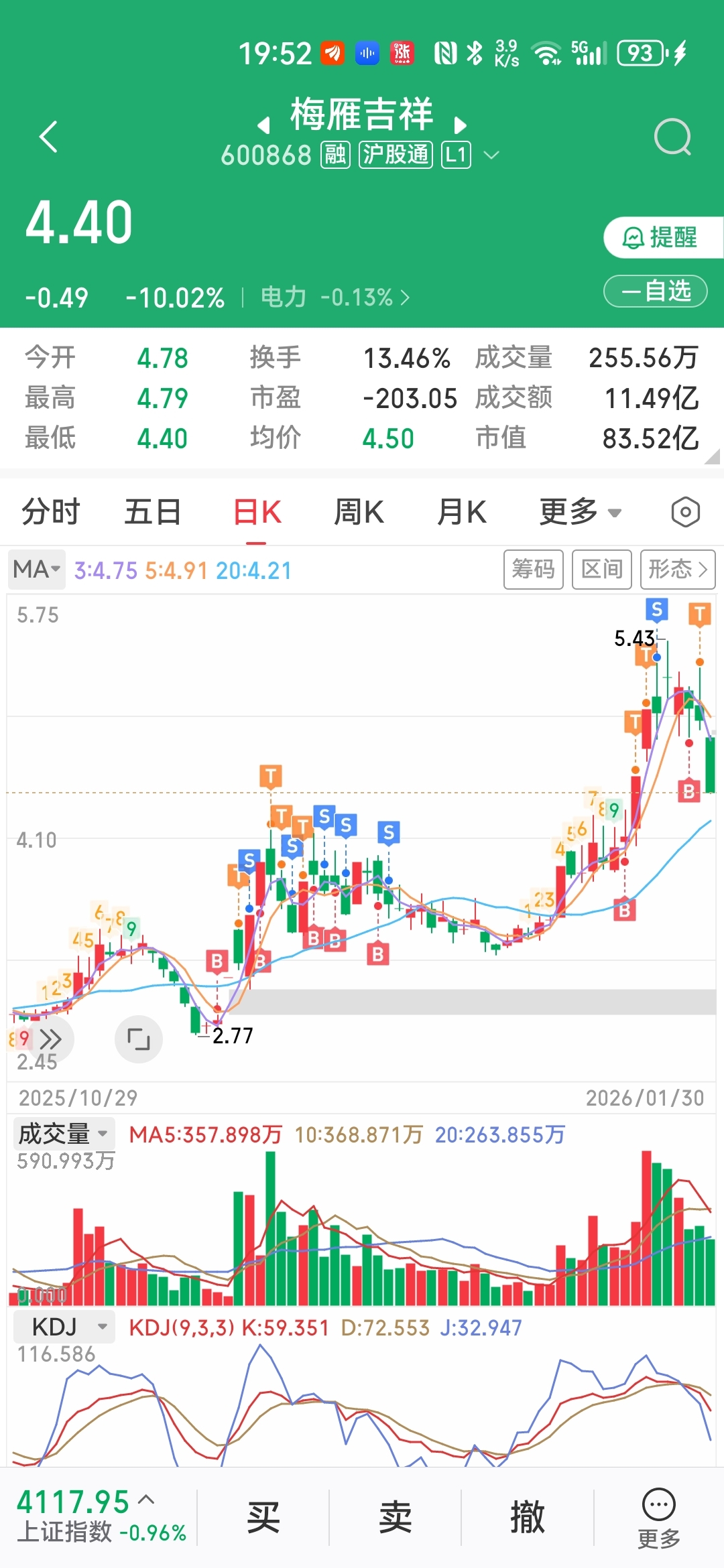Enter landscape fullscreen chart icon
The height and width of the screenshot is (1568, 724).
tap(139, 1039)
